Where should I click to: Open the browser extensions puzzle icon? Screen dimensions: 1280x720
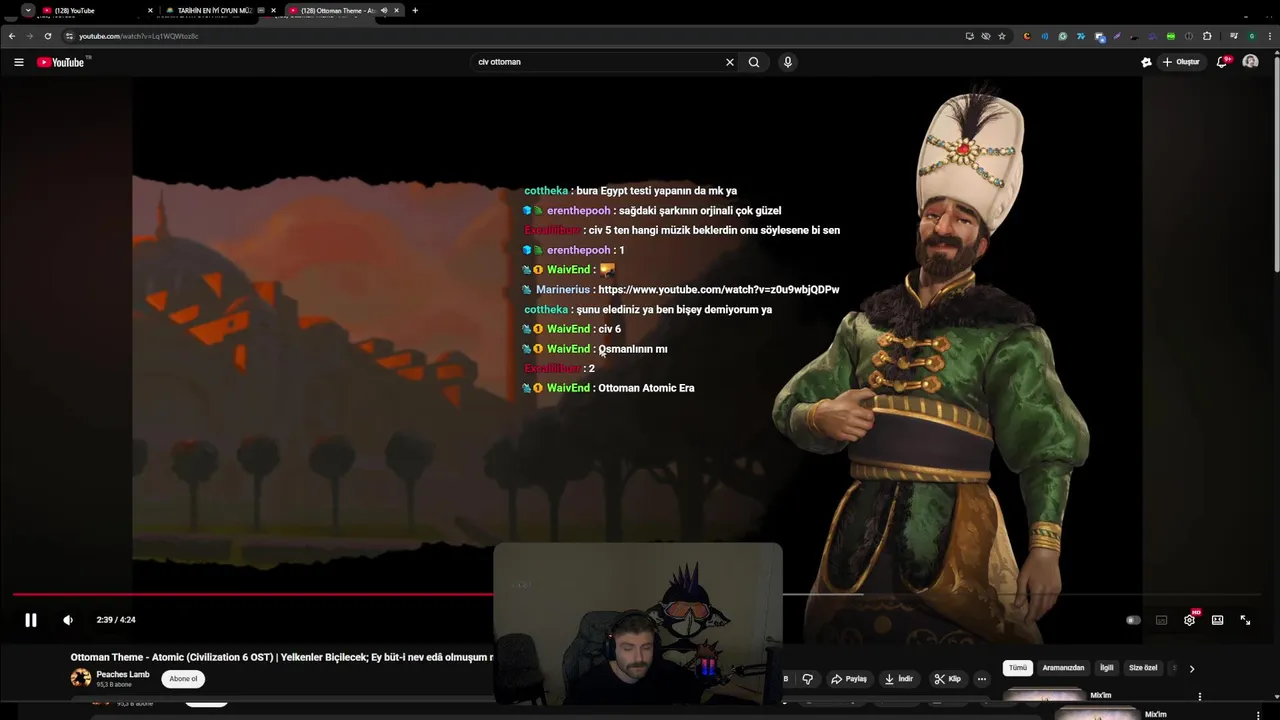click(x=1207, y=36)
